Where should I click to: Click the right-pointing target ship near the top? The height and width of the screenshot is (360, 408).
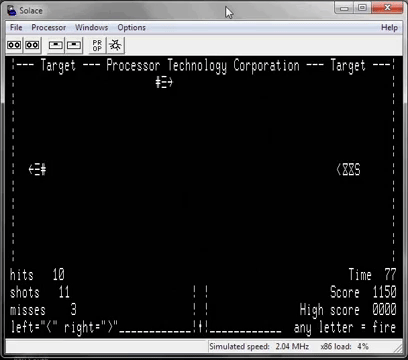point(164,82)
